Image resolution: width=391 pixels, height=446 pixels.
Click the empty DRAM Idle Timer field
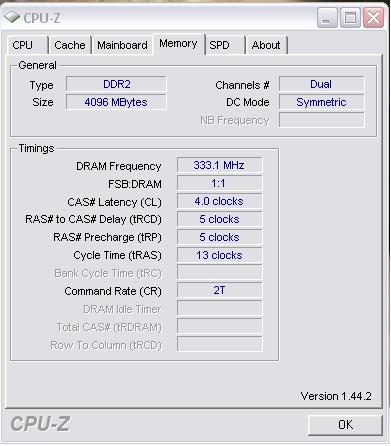[219, 308]
